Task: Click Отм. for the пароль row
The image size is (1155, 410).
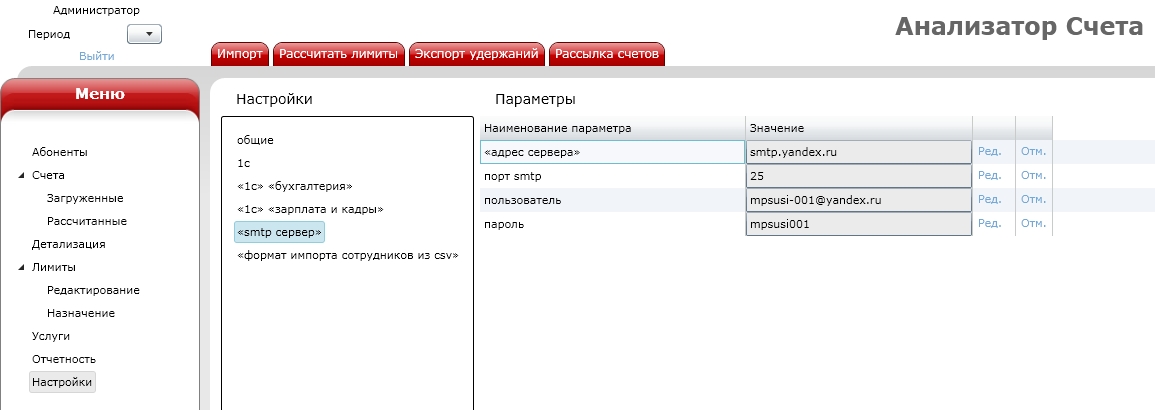Action: pos(1033,223)
